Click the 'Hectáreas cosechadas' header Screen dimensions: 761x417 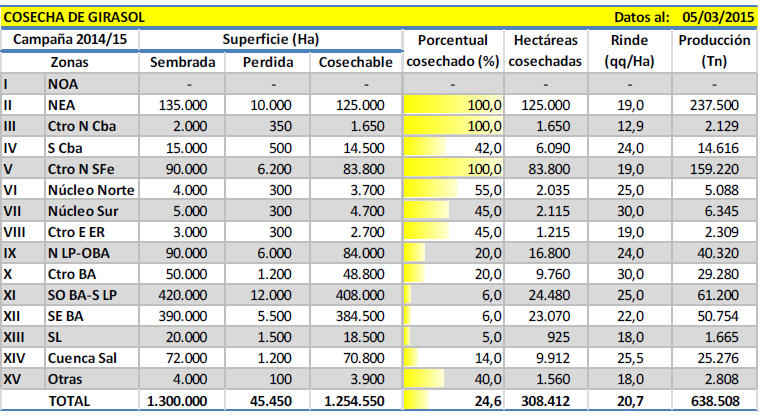pyautogui.click(x=546, y=51)
